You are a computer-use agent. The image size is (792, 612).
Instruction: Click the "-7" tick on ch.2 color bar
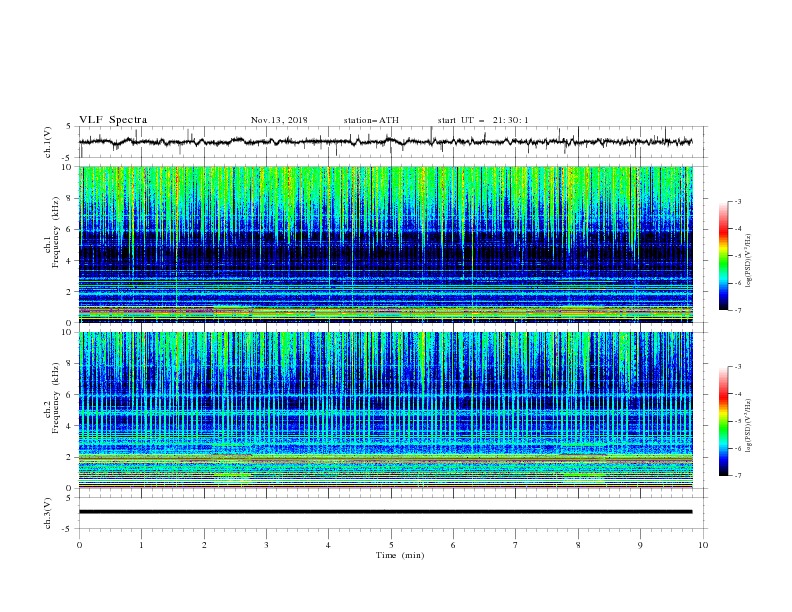click(738, 476)
